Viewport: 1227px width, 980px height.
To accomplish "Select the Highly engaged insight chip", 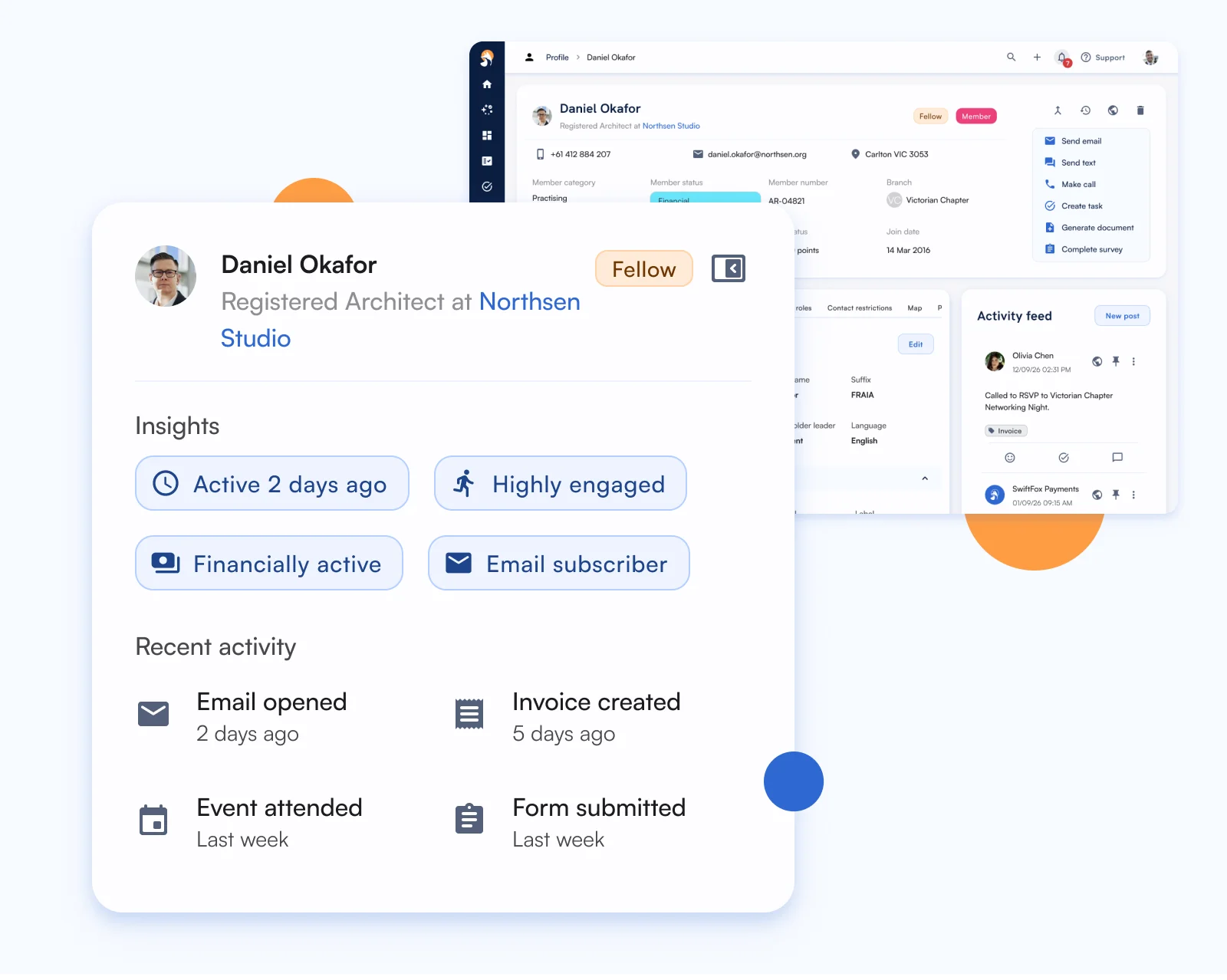I will click(561, 484).
